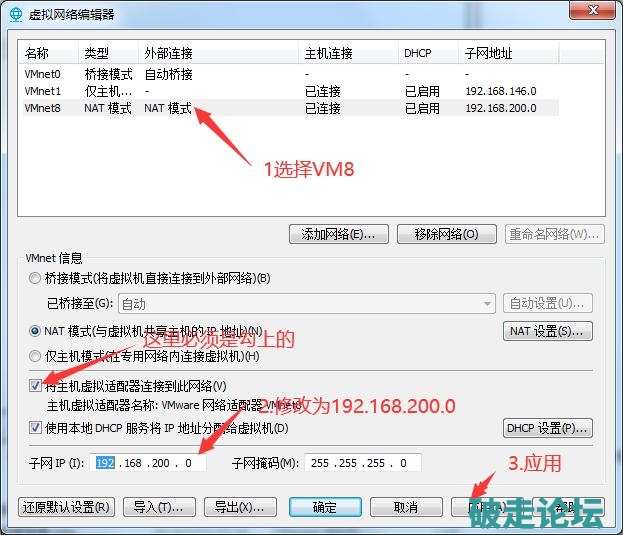Toggle the use local DHCP service checkbox
623x535 pixels.
point(36,429)
